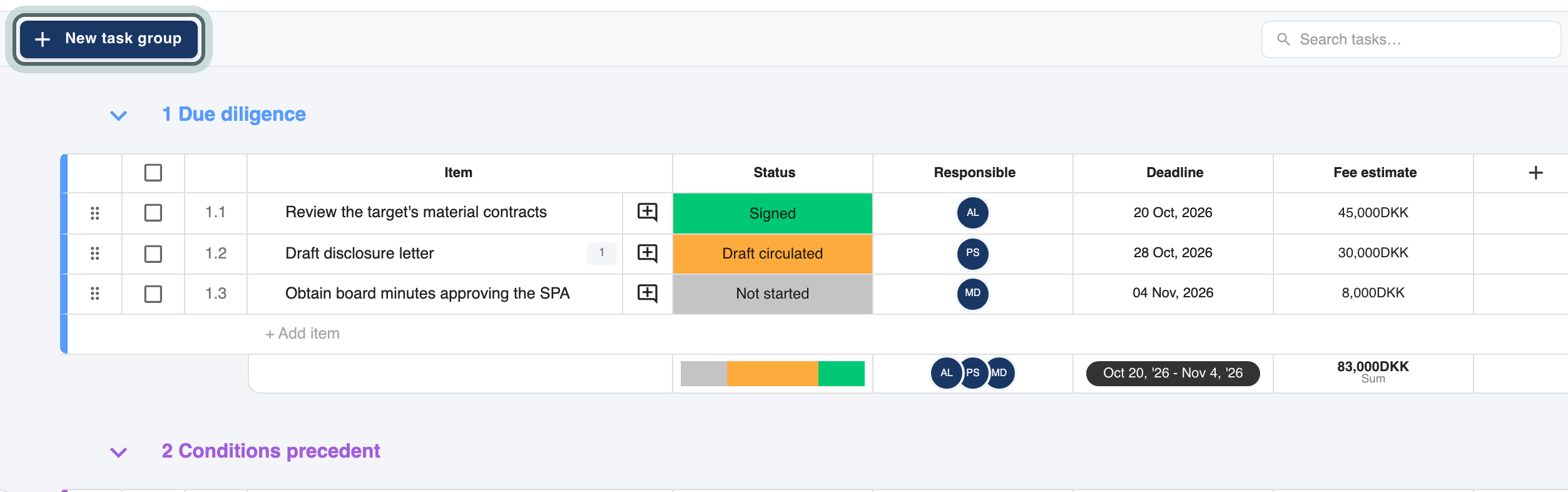
Task: Tick checkbox for item 1.3
Action: point(153,294)
